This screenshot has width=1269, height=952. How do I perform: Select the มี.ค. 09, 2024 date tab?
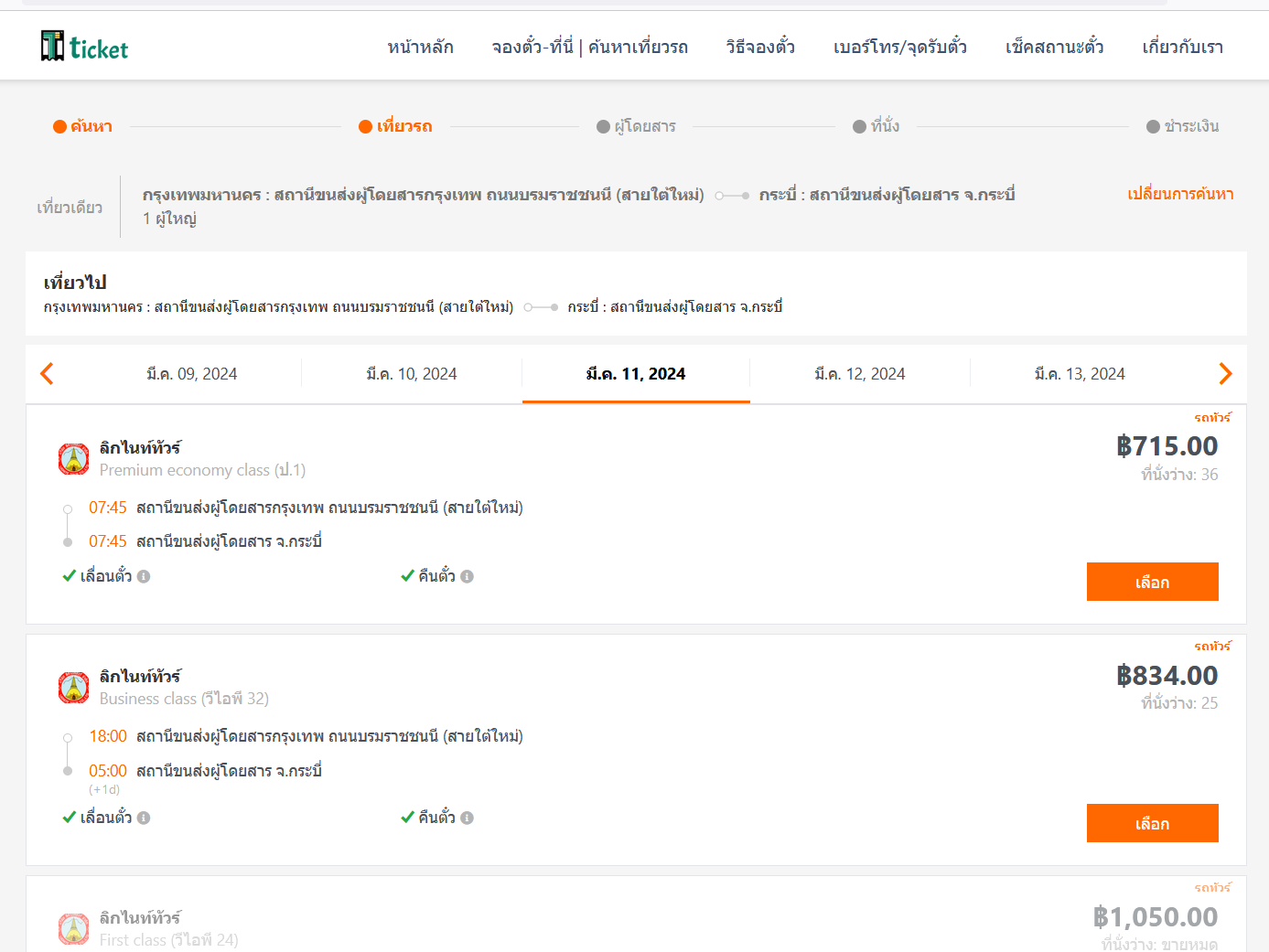[x=191, y=374]
